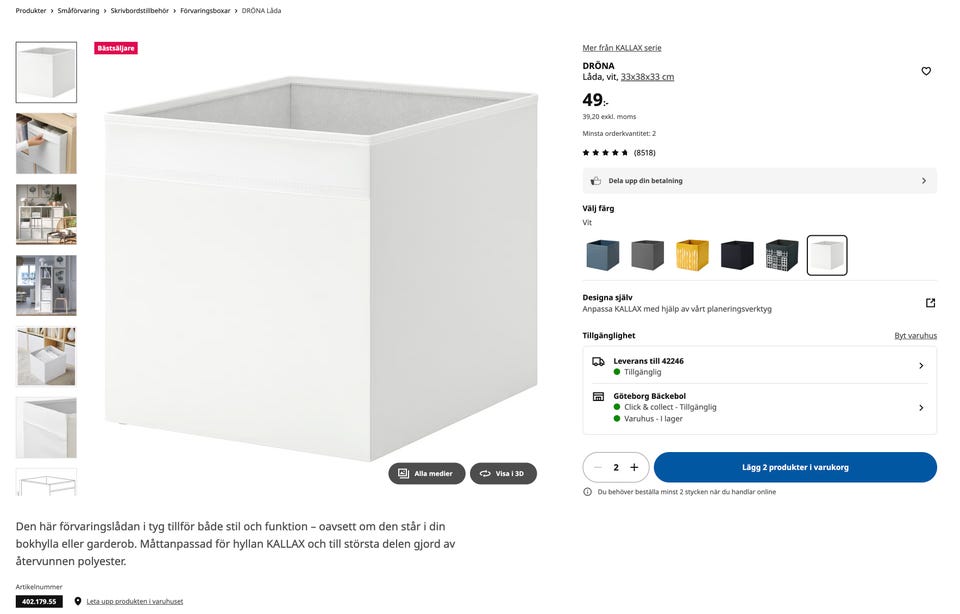960x614 pixels.
Task: Click the star rating row
Action: click(606, 153)
